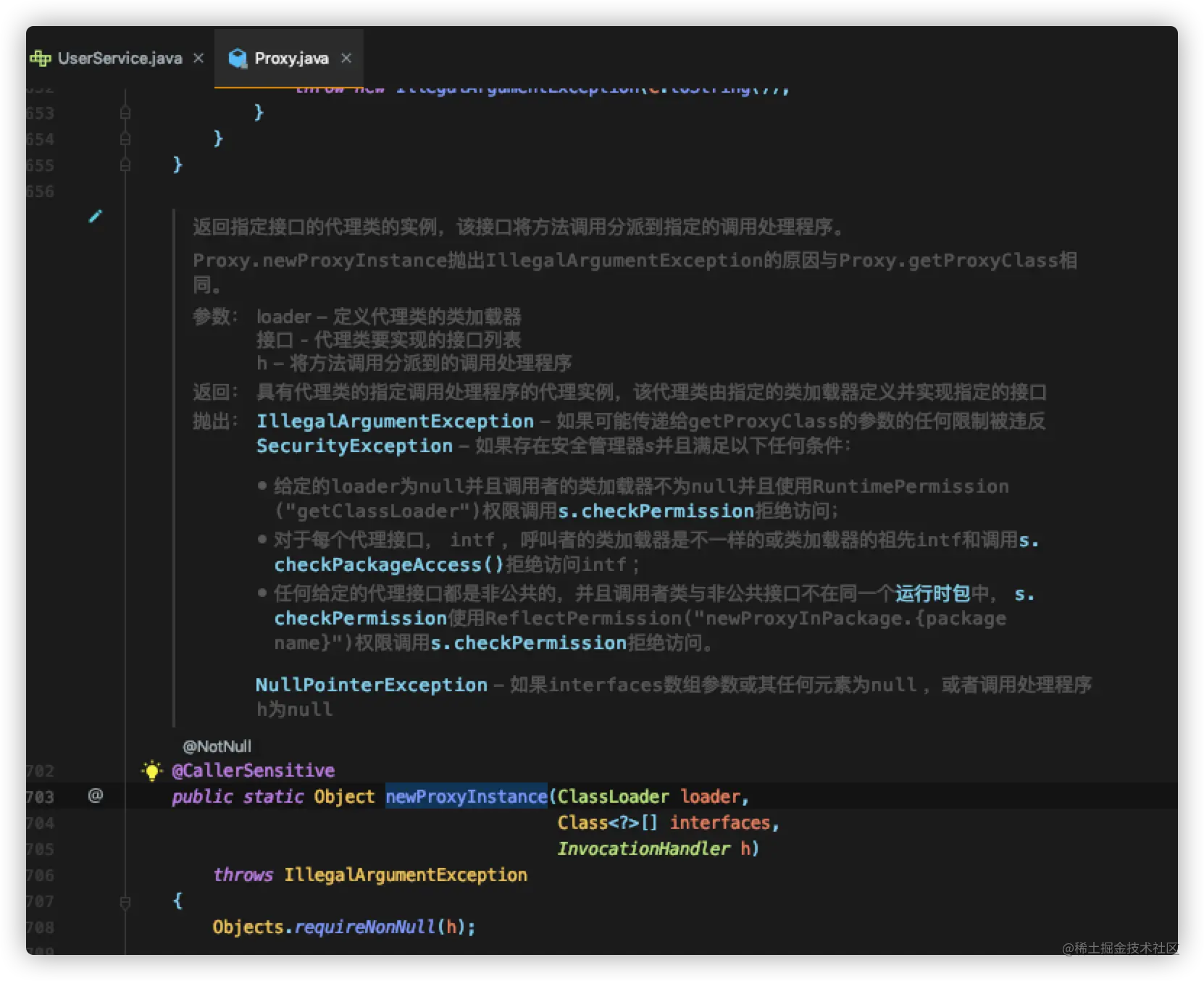The height and width of the screenshot is (981, 1204).
Task: Open the SecurityException doc link
Action: [x=354, y=446]
